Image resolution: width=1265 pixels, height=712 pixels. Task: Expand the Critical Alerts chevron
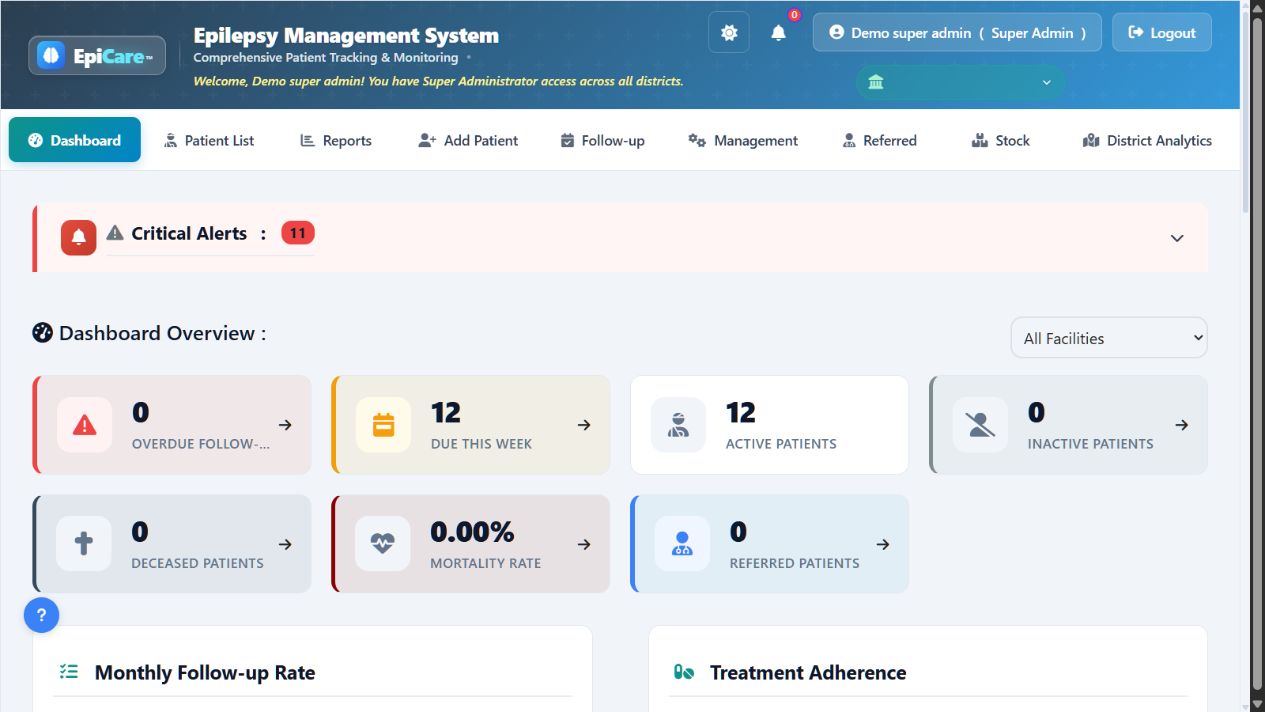pyautogui.click(x=1177, y=238)
